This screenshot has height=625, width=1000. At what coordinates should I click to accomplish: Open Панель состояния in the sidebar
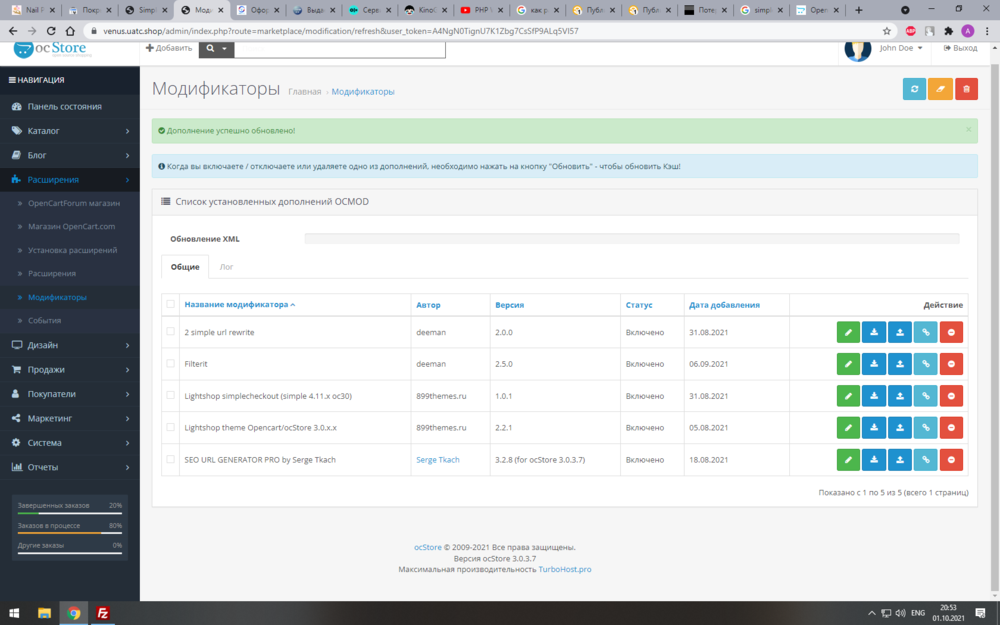[x=70, y=107]
